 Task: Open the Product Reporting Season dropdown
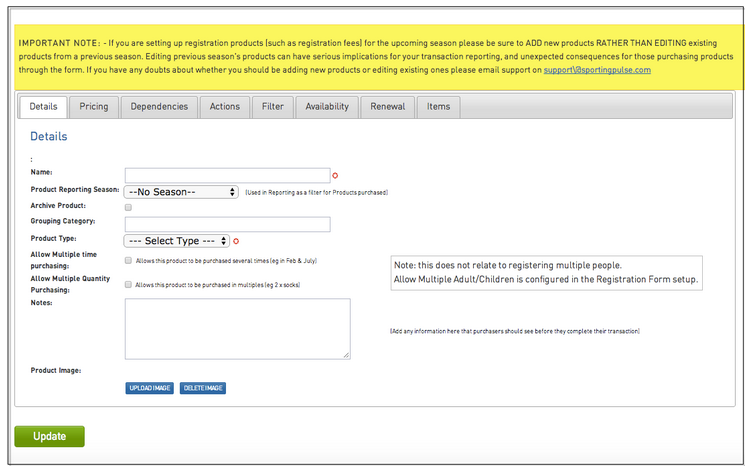point(181,192)
